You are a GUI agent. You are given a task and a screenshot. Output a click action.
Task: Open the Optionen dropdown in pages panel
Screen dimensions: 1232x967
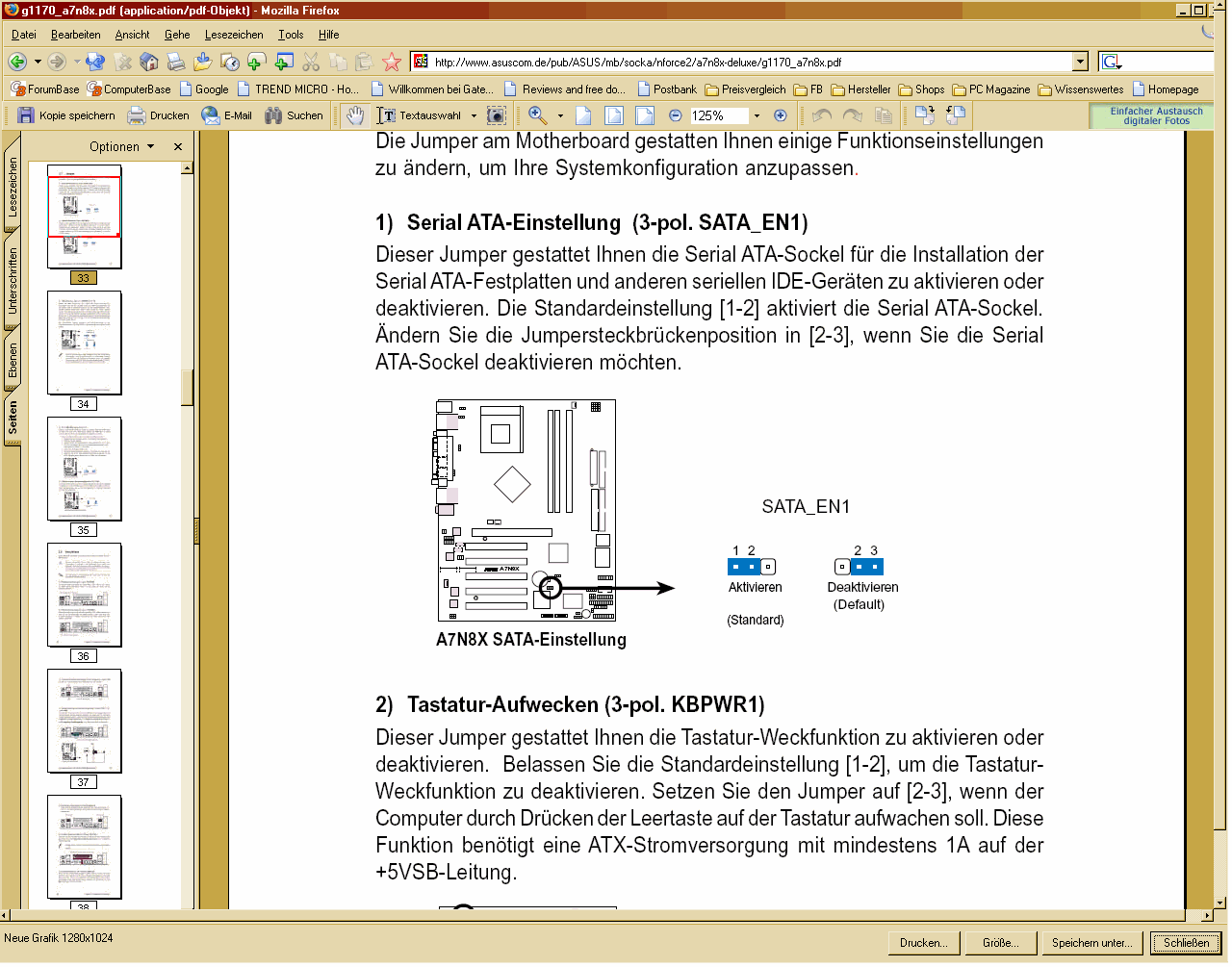(x=121, y=146)
